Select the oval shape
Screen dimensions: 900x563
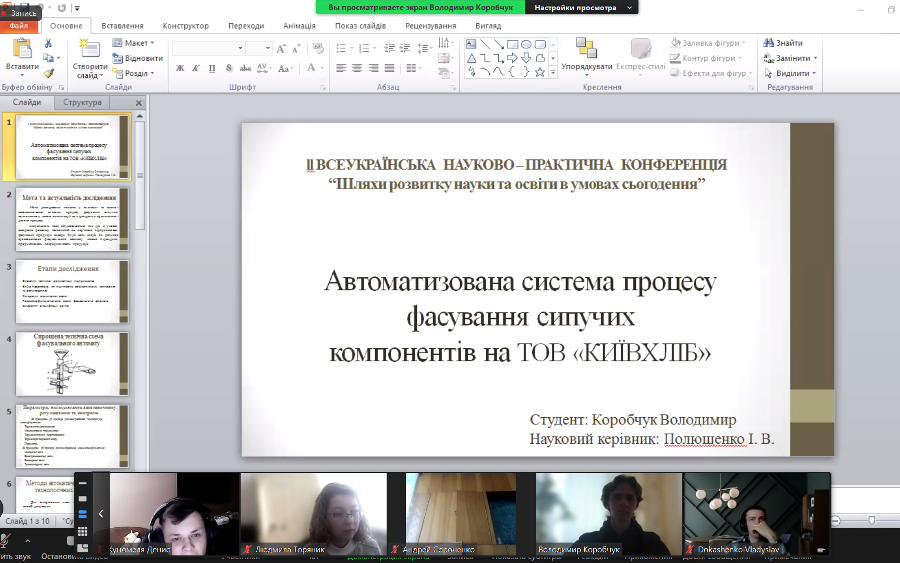click(526, 44)
